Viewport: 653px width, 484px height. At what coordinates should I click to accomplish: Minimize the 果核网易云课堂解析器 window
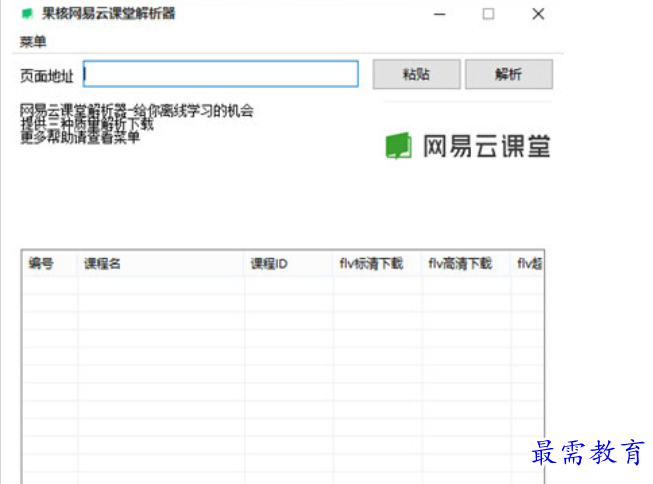(x=439, y=14)
